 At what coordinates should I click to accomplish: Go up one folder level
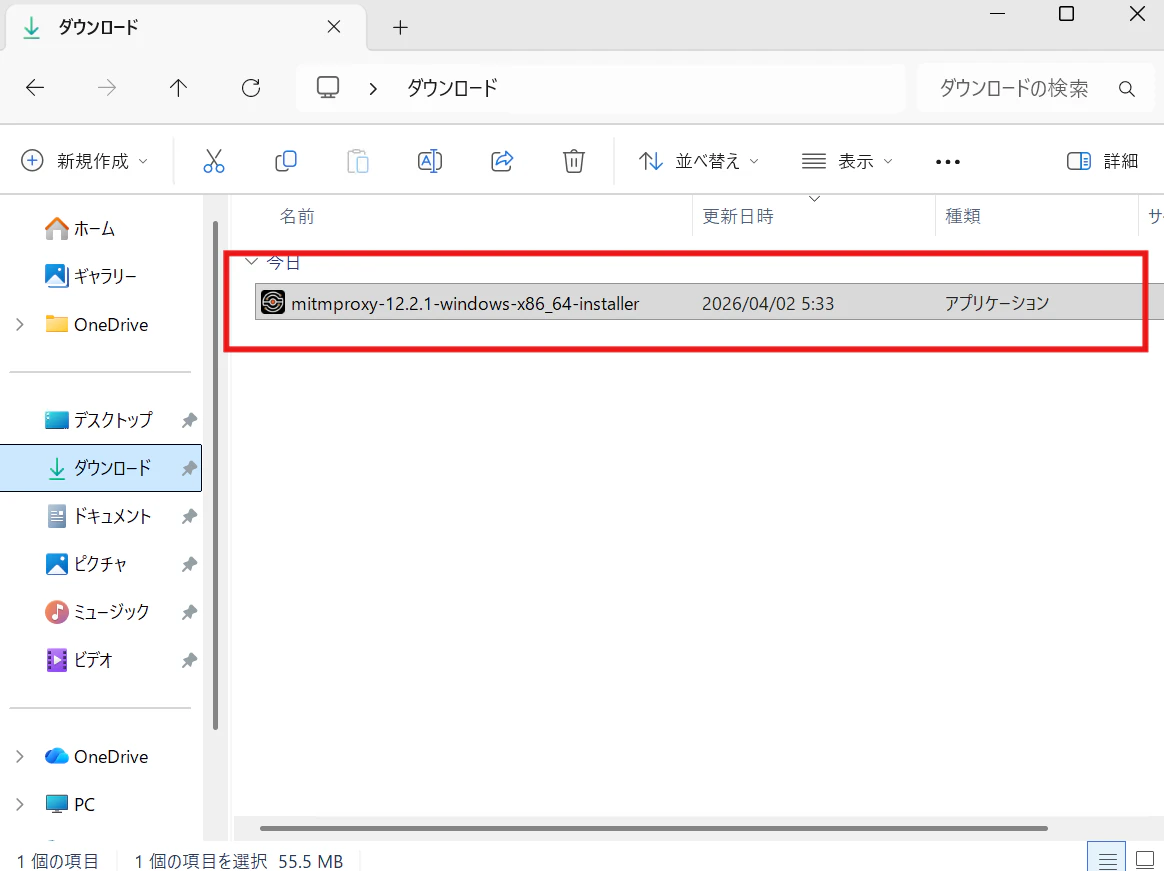[178, 88]
